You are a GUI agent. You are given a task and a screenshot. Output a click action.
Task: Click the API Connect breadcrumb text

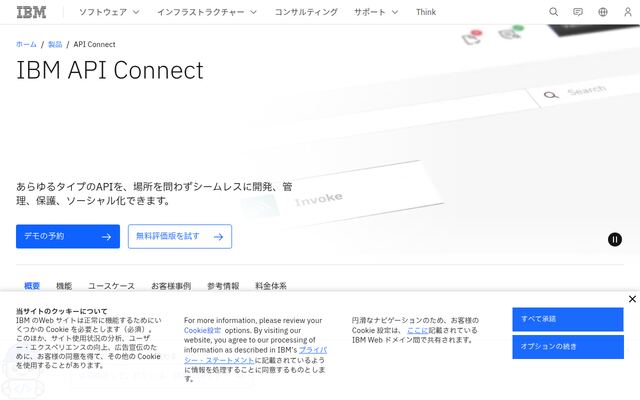click(x=94, y=44)
